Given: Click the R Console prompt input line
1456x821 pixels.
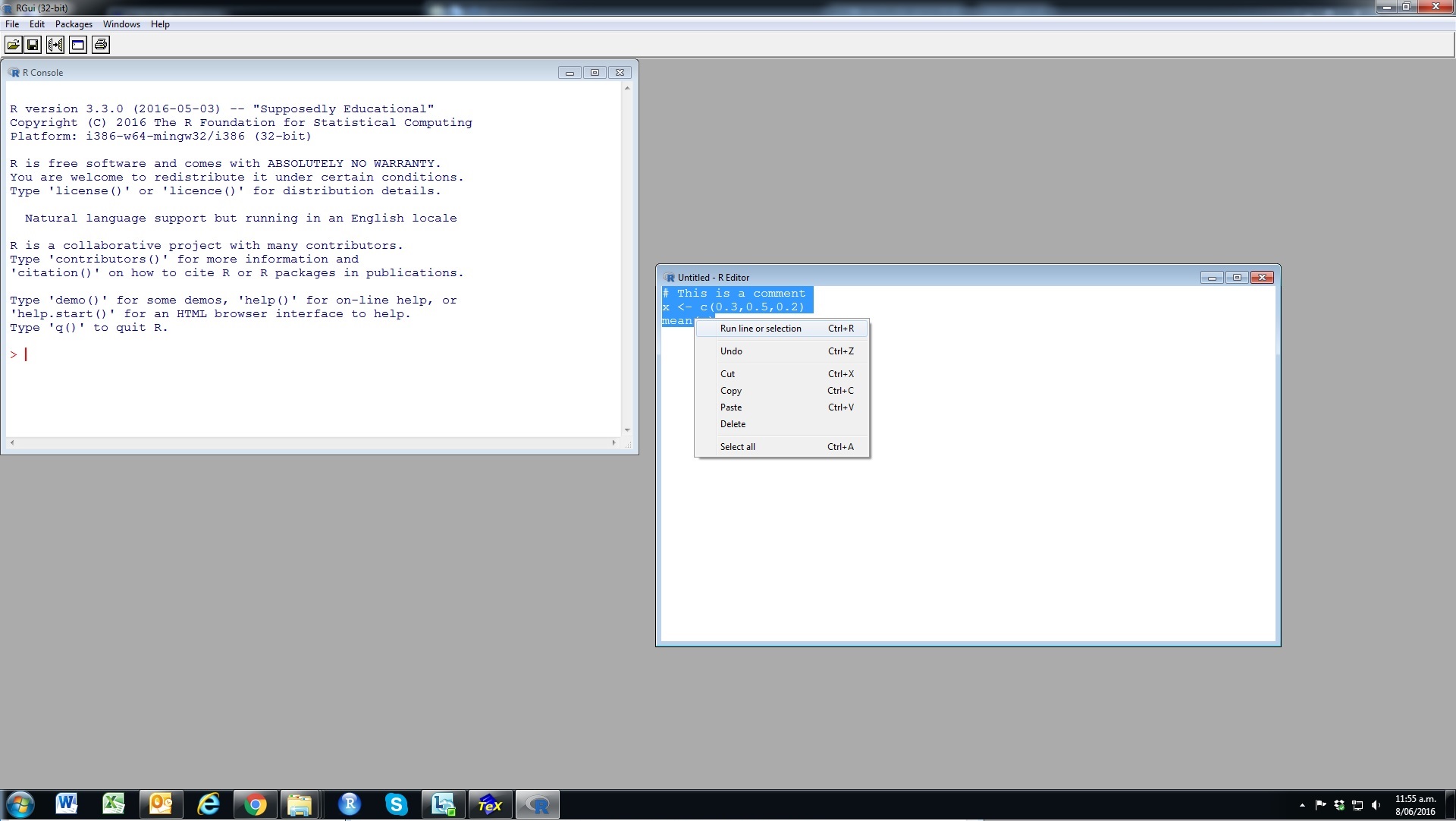Looking at the screenshot, I should (314, 354).
